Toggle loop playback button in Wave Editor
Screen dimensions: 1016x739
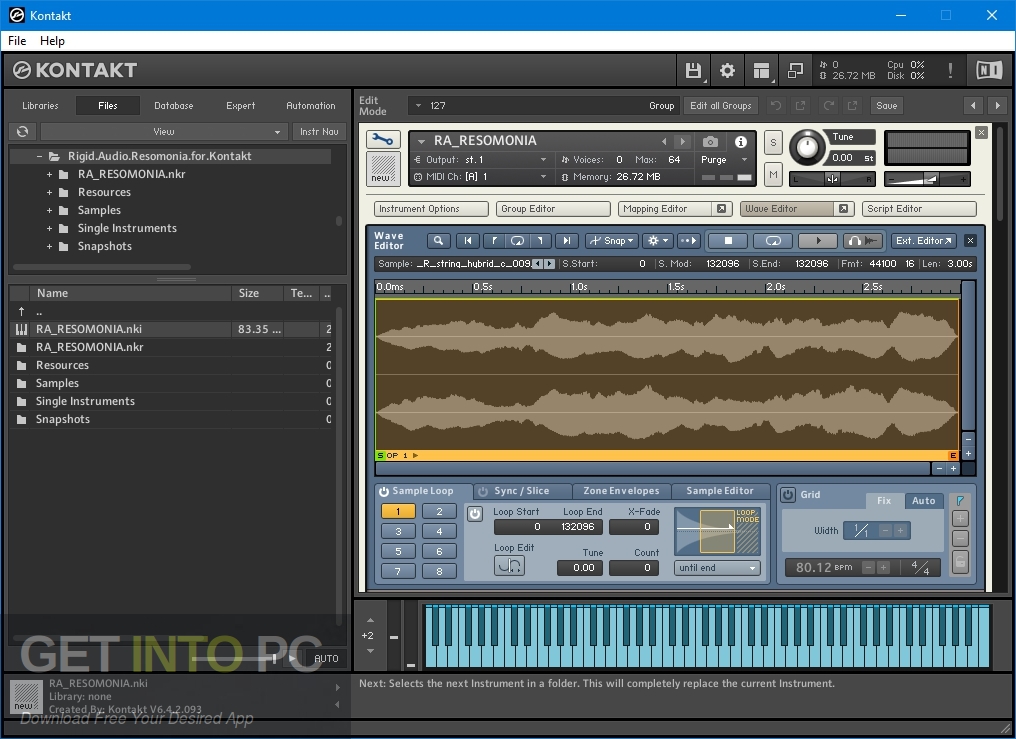773,240
